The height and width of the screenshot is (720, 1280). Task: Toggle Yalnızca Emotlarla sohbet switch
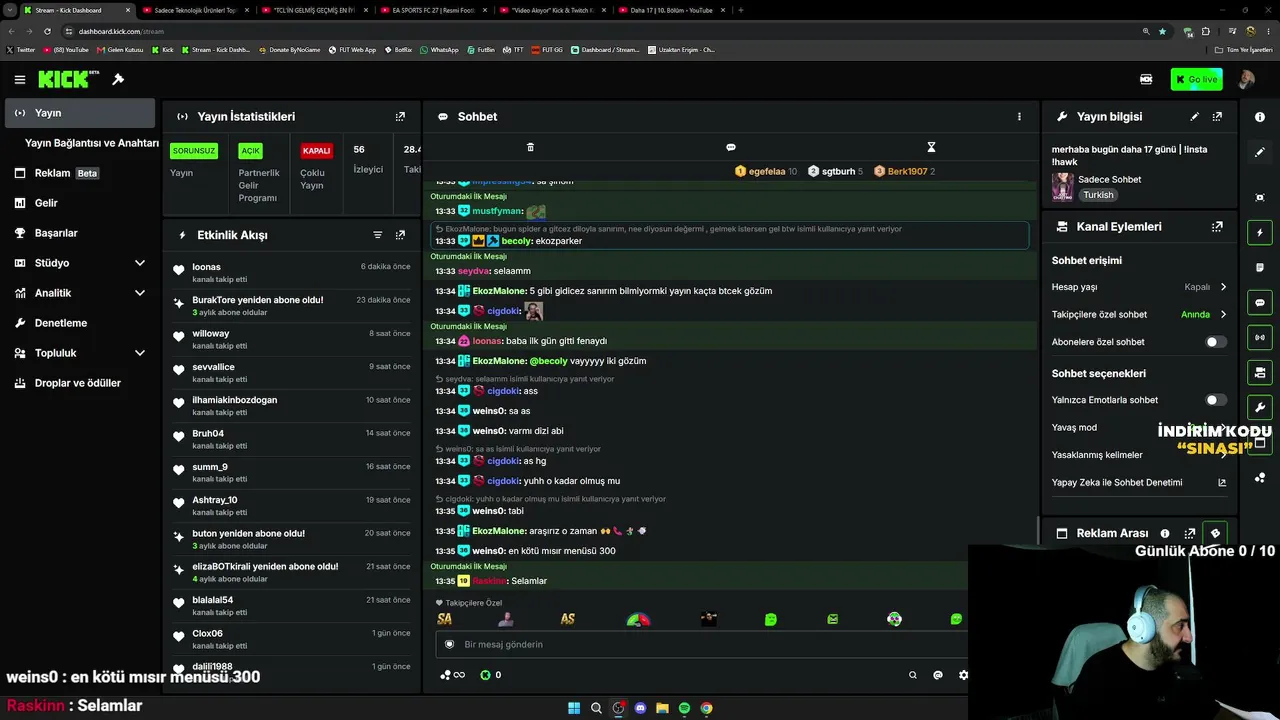coord(1215,400)
